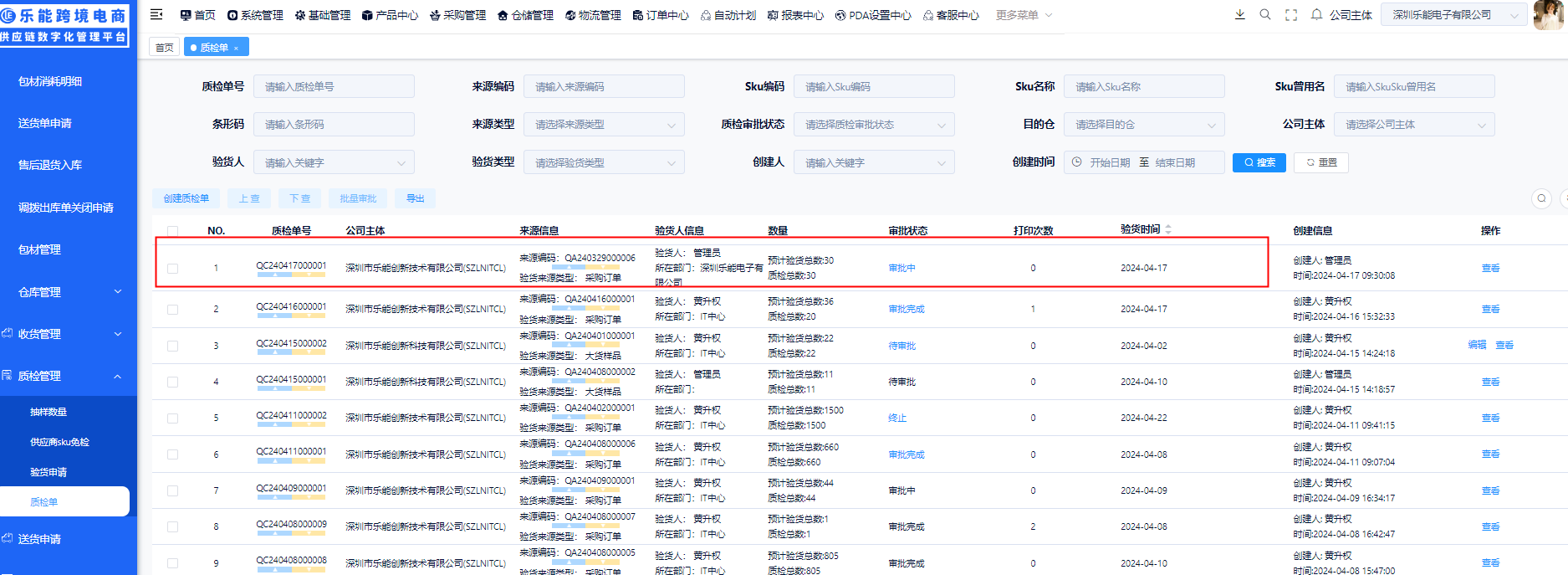
Task: Open 创建人 dropdown
Action: [x=874, y=162]
